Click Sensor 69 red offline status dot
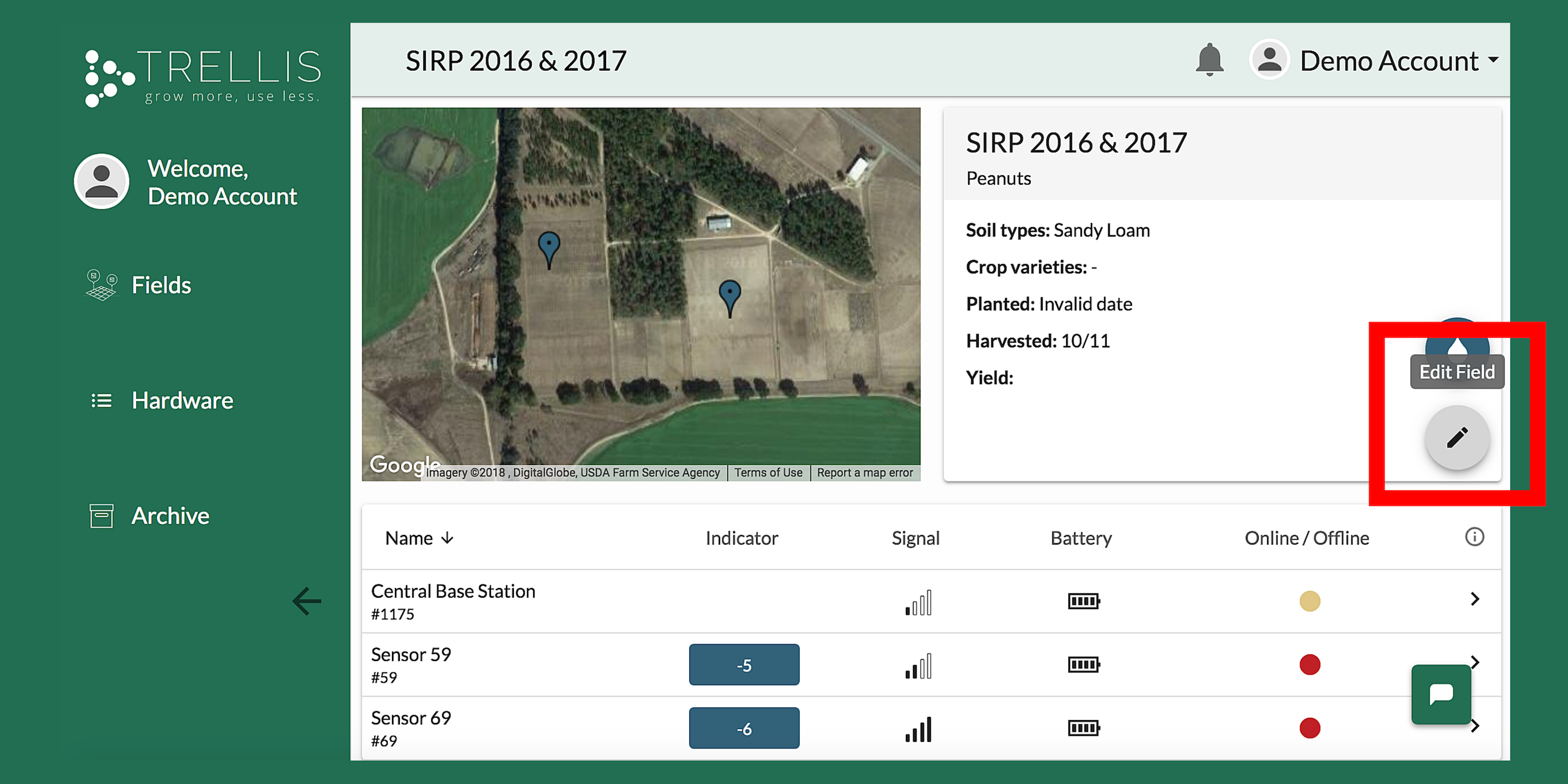Viewport: 1568px width, 784px height. 1309,728
